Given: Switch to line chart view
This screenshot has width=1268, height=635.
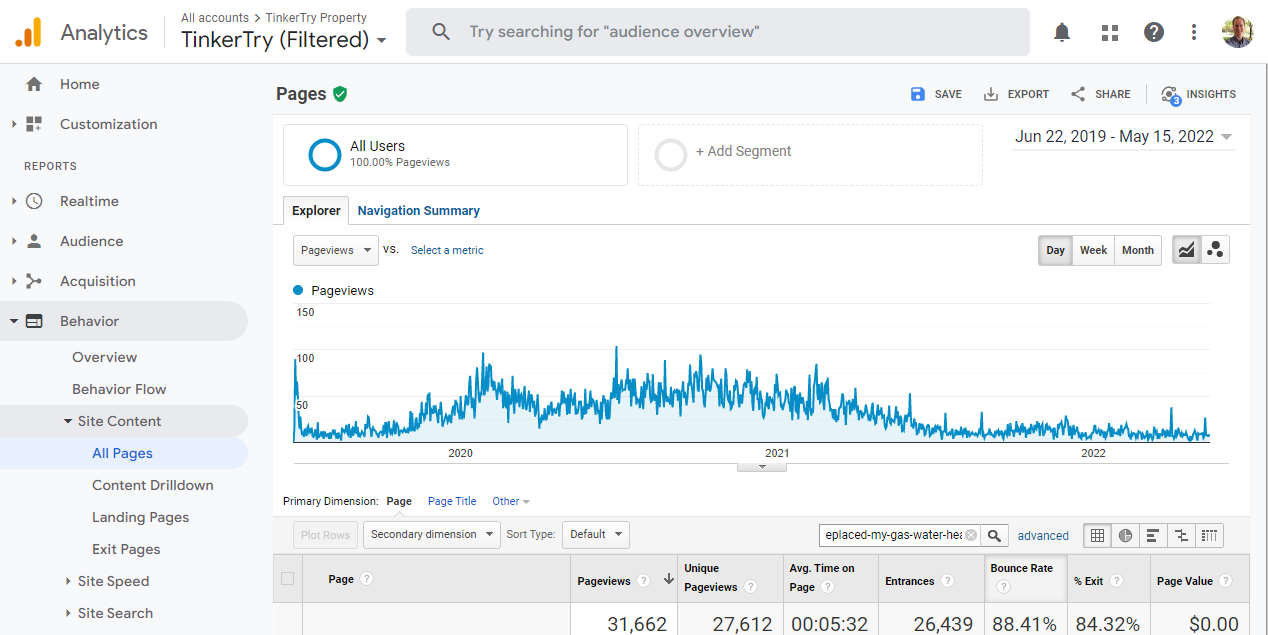Looking at the screenshot, I should point(1187,250).
